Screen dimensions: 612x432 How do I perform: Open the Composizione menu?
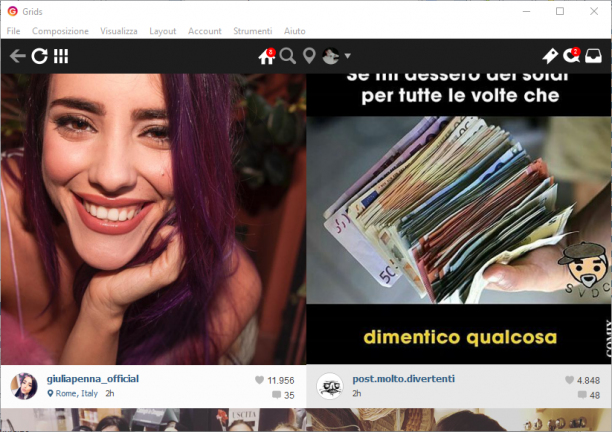(x=60, y=31)
